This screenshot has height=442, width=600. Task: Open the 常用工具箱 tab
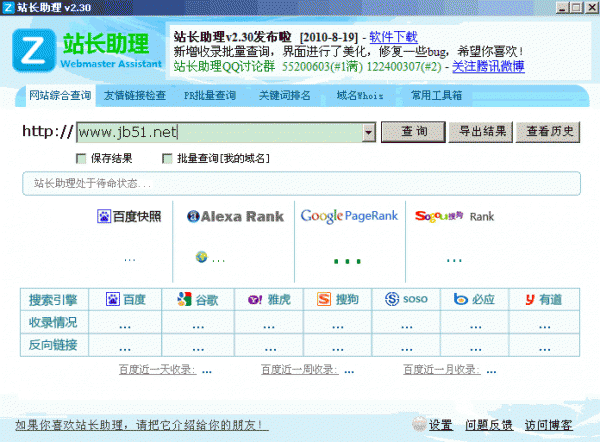click(x=436, y=95)
